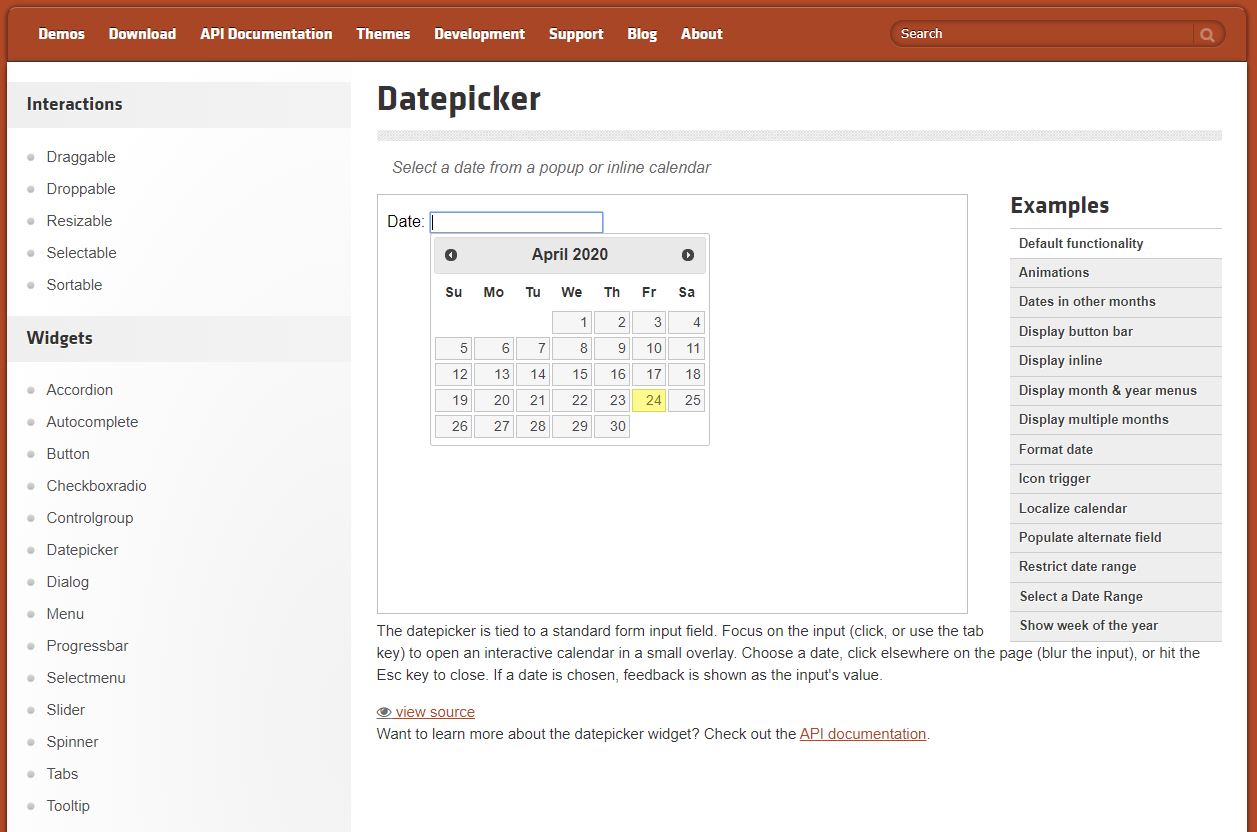Choose day 26 in the calendar
The height and width of the screenshot is (832, 1257).
coord(453,426)
